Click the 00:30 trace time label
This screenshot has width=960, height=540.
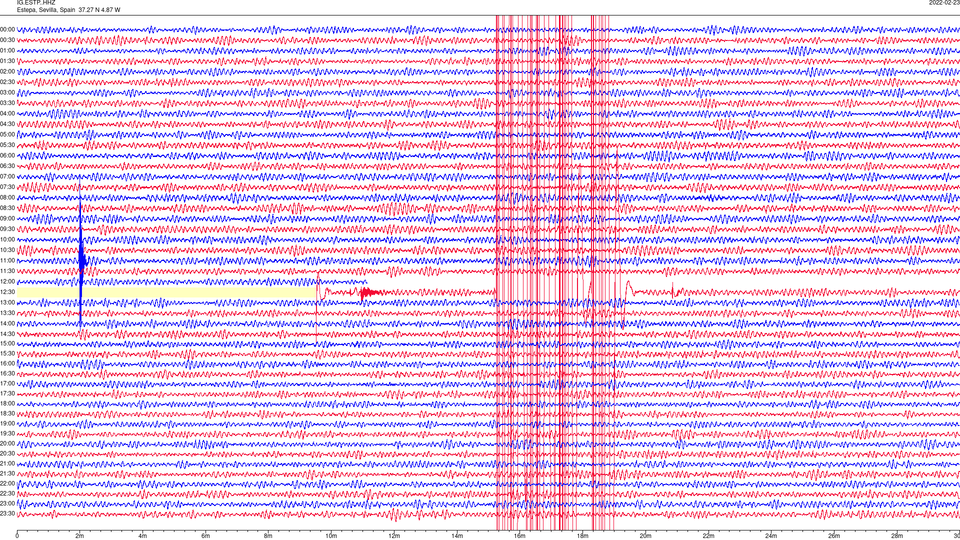click(x=7, y=40)
